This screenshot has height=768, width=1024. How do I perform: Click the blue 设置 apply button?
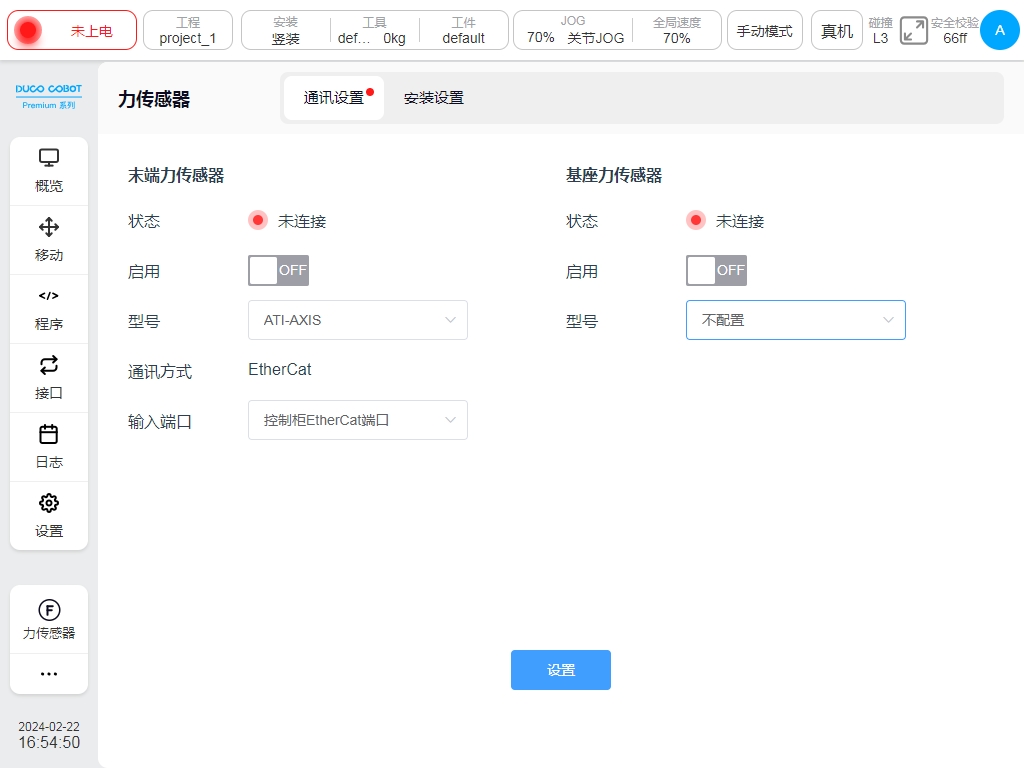[x=560, y=670]
